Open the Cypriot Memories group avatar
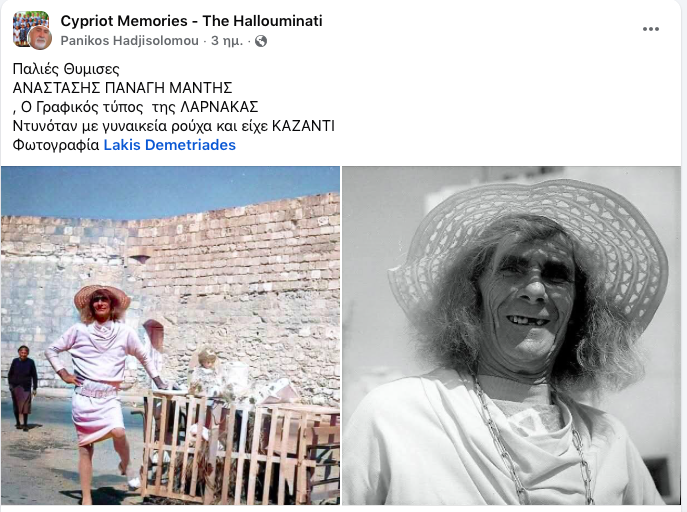The height and width of the screenshot is (512, 687). (30, 27)
